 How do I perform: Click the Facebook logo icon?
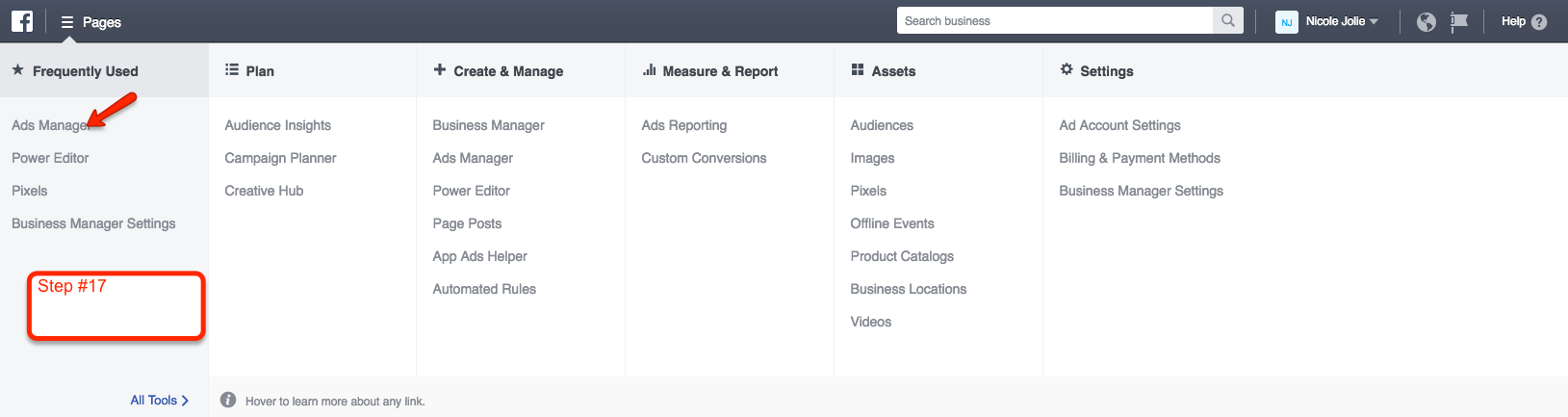22,21
